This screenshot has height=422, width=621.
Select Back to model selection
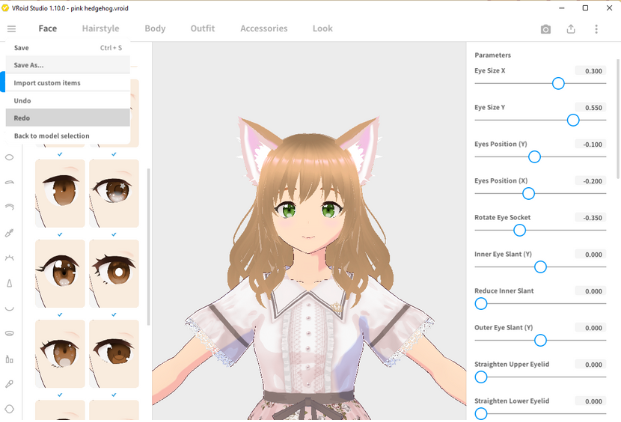point(68,136)
